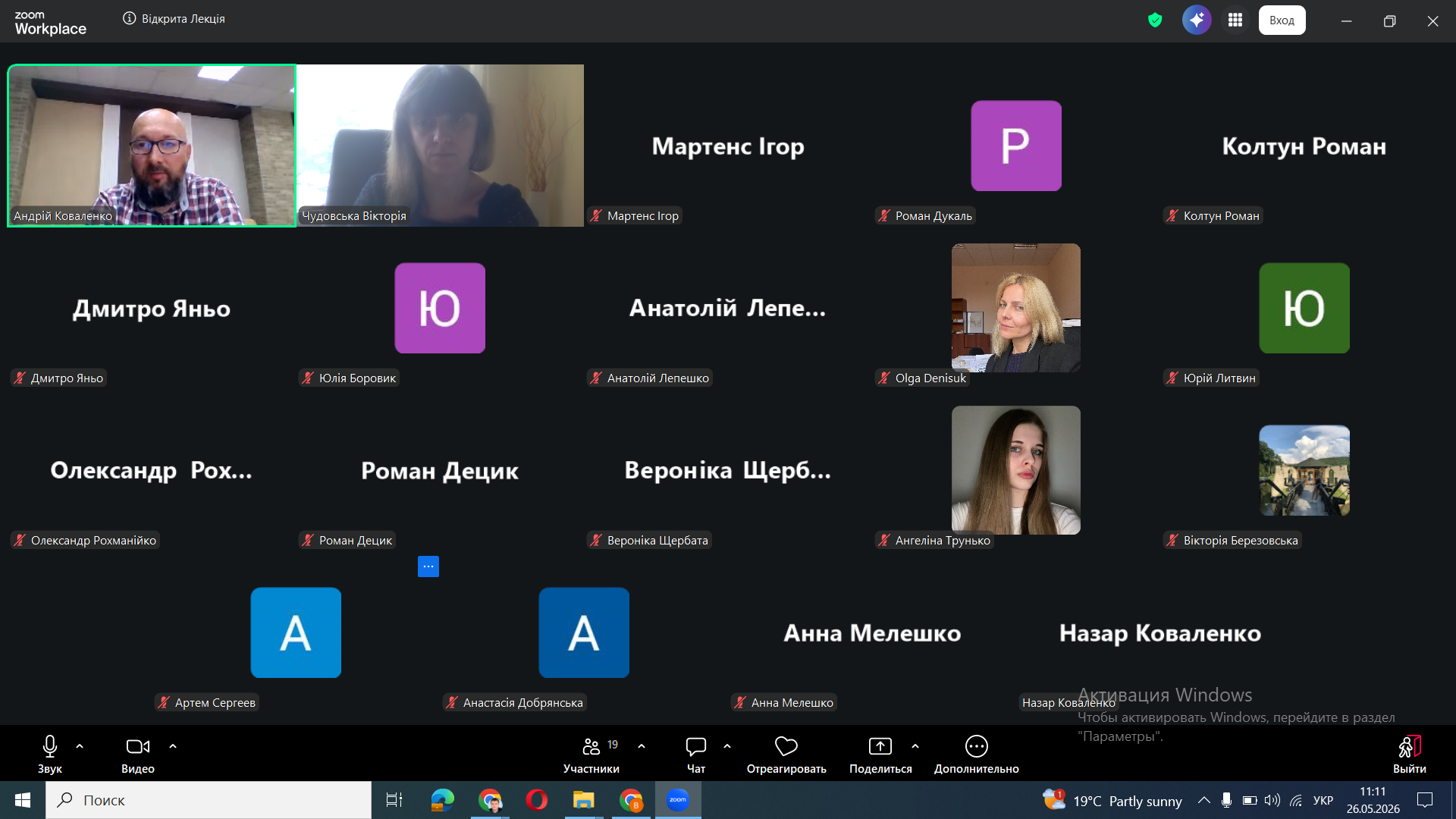Open the taskbar clock showing 11:11
1456x819 pixels.
tap(1373, 800)
